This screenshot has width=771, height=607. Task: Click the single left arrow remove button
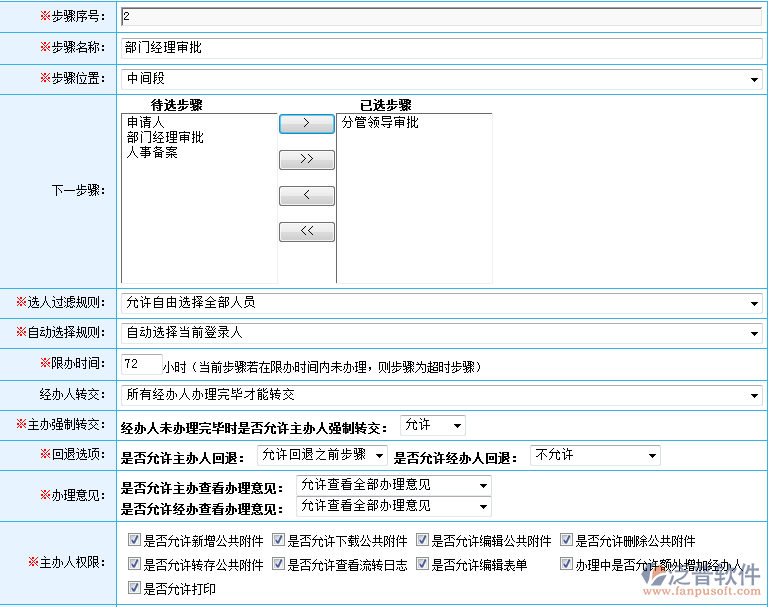click(x=306, y=195)
